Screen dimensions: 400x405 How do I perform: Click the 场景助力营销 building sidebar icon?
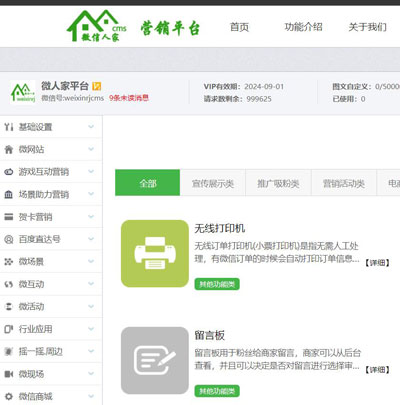[9, 194]
